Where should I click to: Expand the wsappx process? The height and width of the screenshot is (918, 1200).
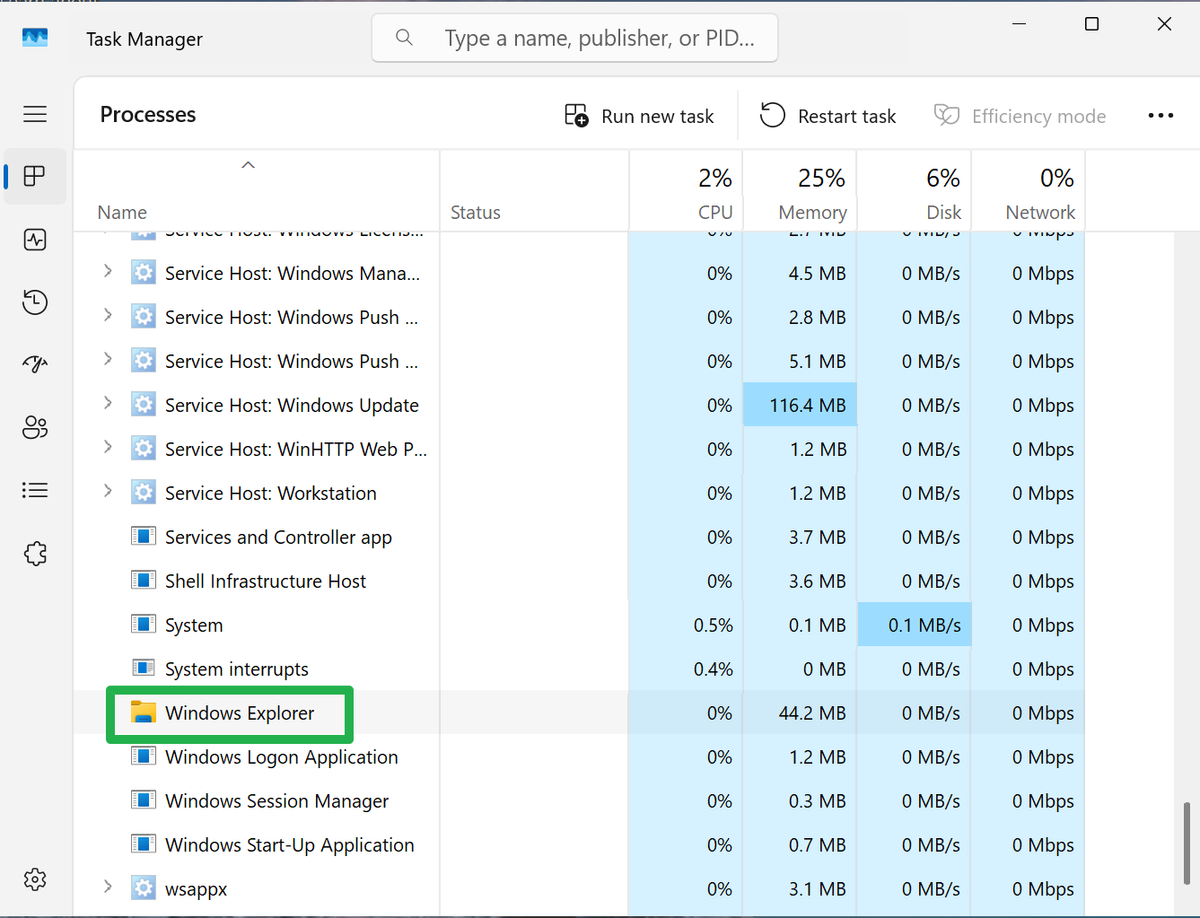click(x=107, y=888)
